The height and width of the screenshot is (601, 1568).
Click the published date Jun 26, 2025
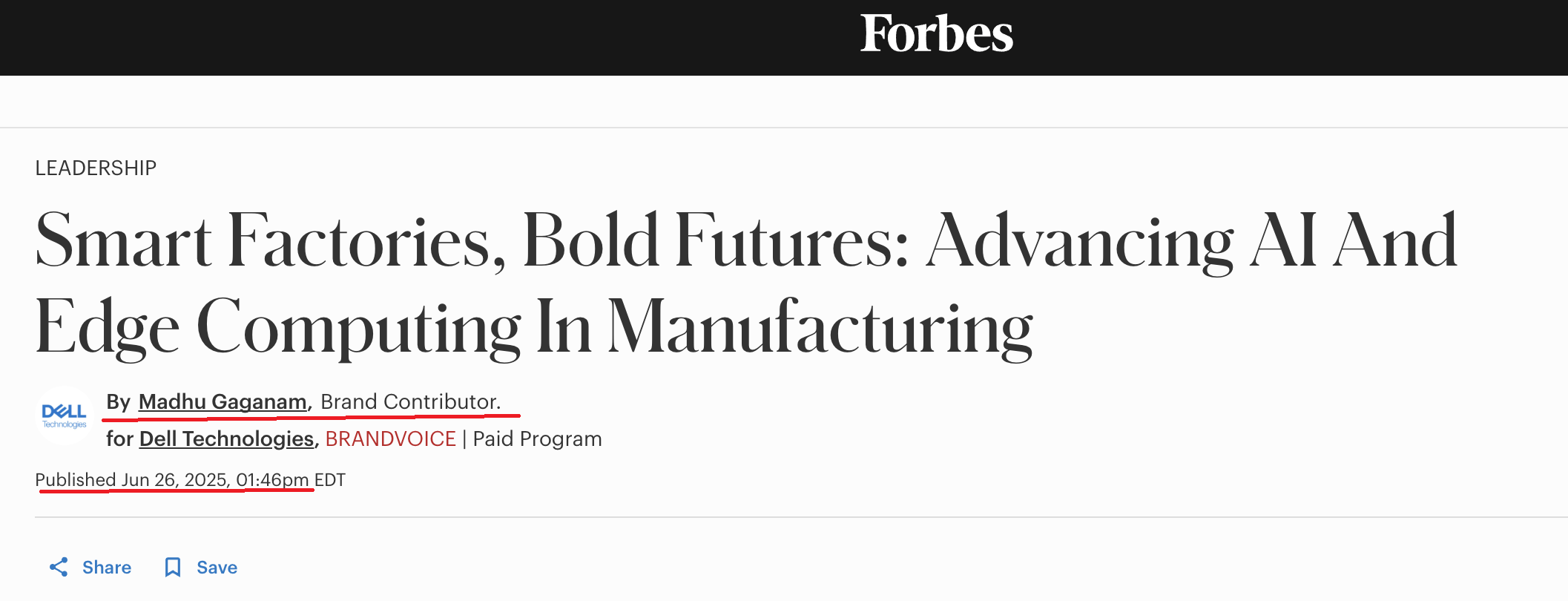click(x=174, y=480)
